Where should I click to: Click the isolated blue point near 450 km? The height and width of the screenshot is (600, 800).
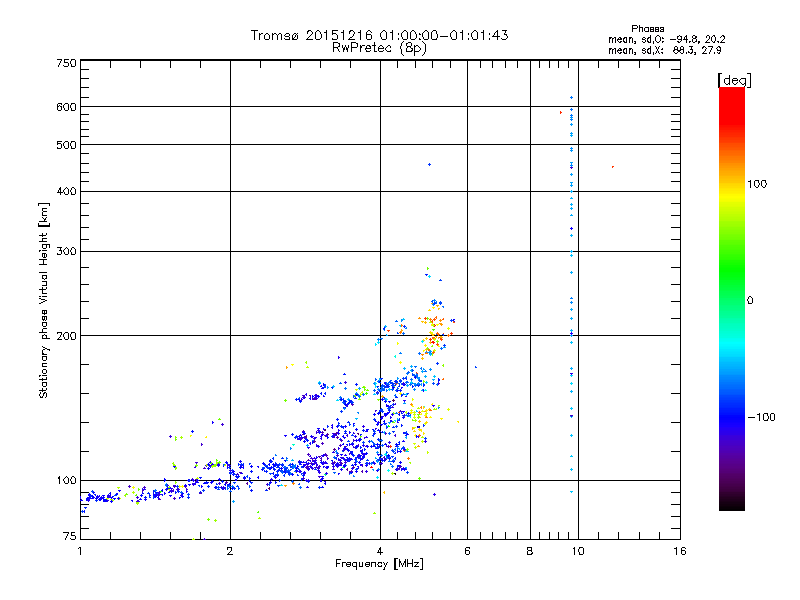click(430, 164)
